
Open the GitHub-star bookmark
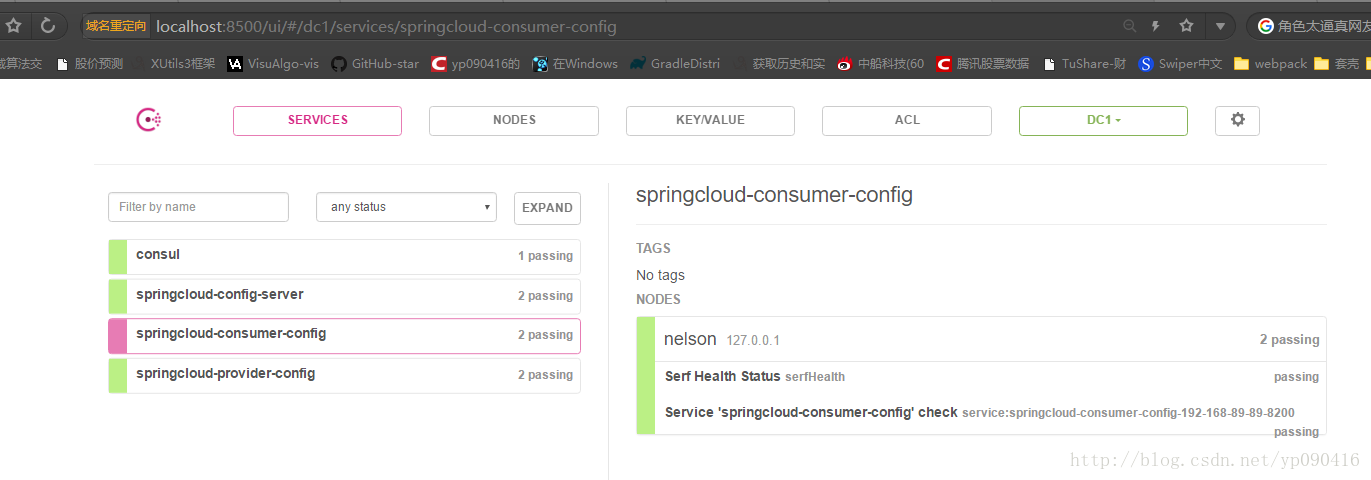pos(375,64)
